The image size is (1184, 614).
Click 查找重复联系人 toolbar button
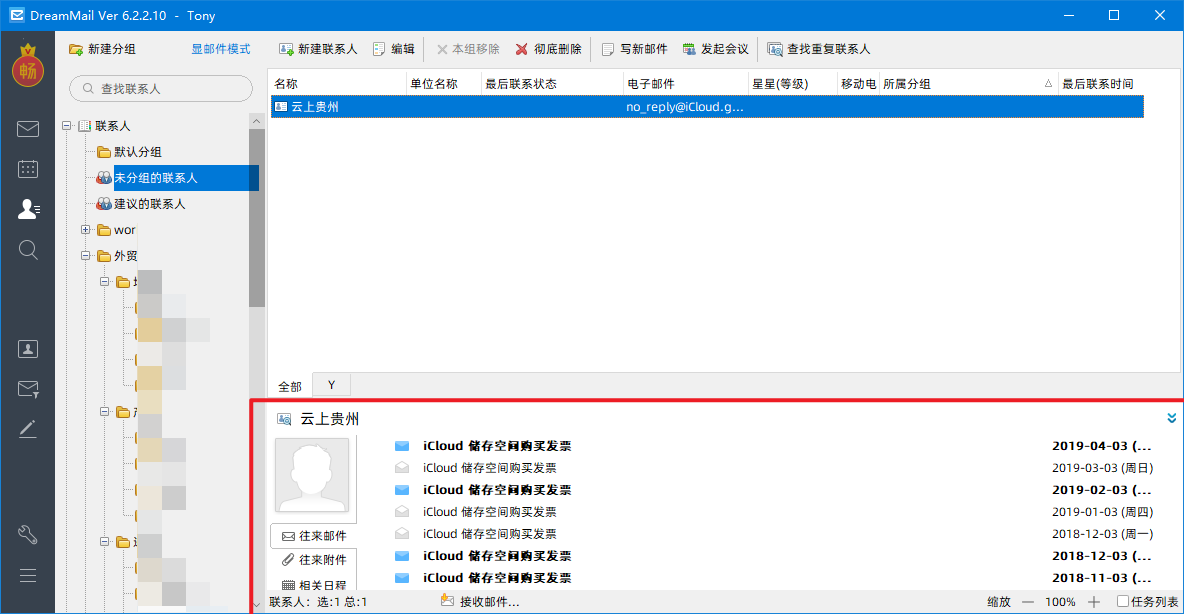819,49
